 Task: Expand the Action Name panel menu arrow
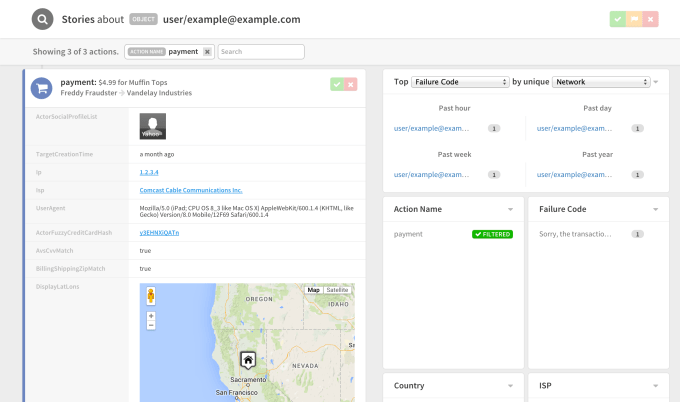(510, 209)
